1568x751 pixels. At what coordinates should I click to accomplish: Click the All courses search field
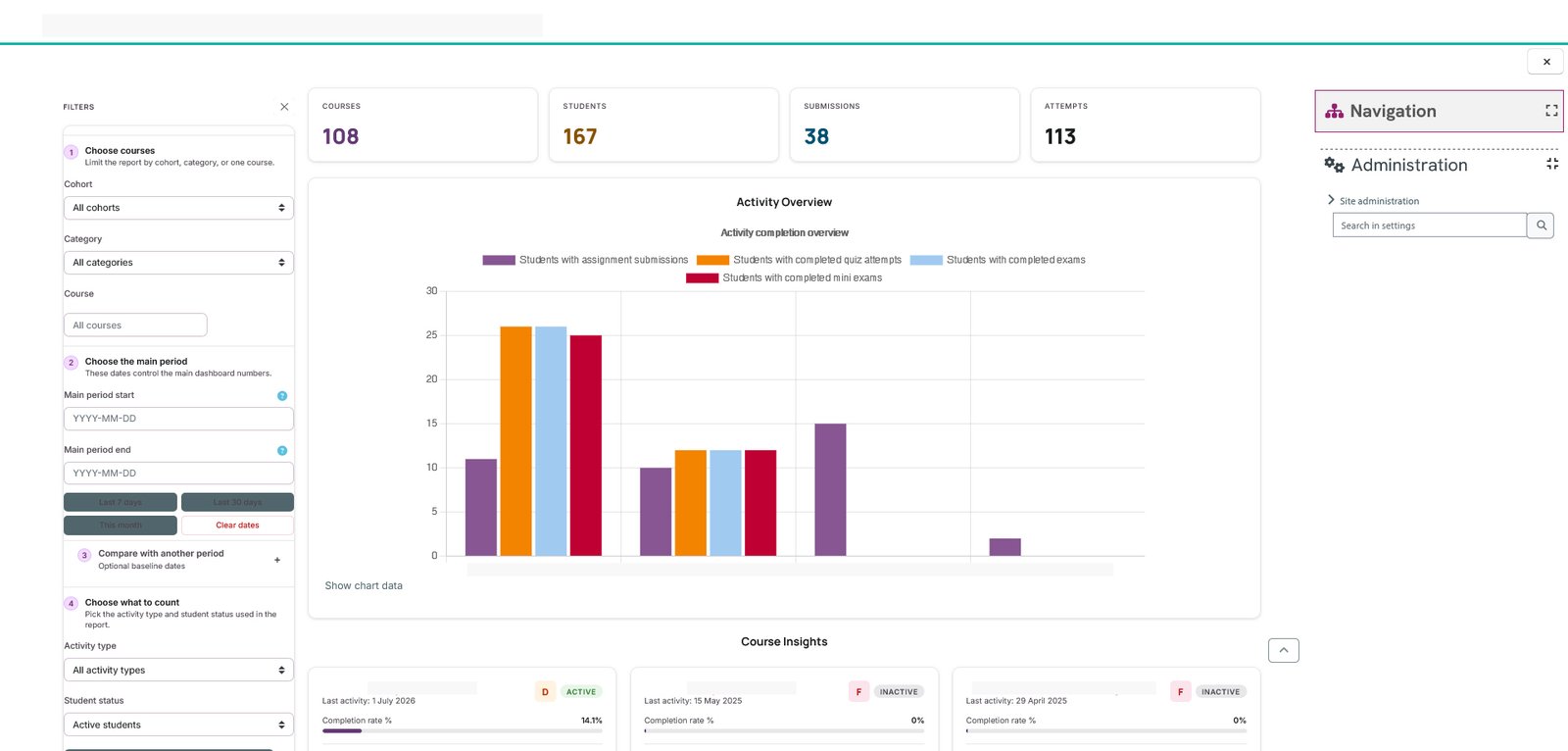point(135,325)
